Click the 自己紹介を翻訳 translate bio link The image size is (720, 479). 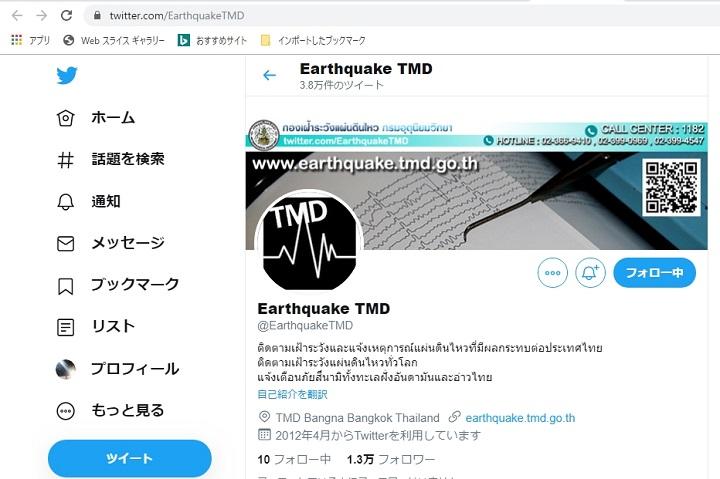pos(292,394)
